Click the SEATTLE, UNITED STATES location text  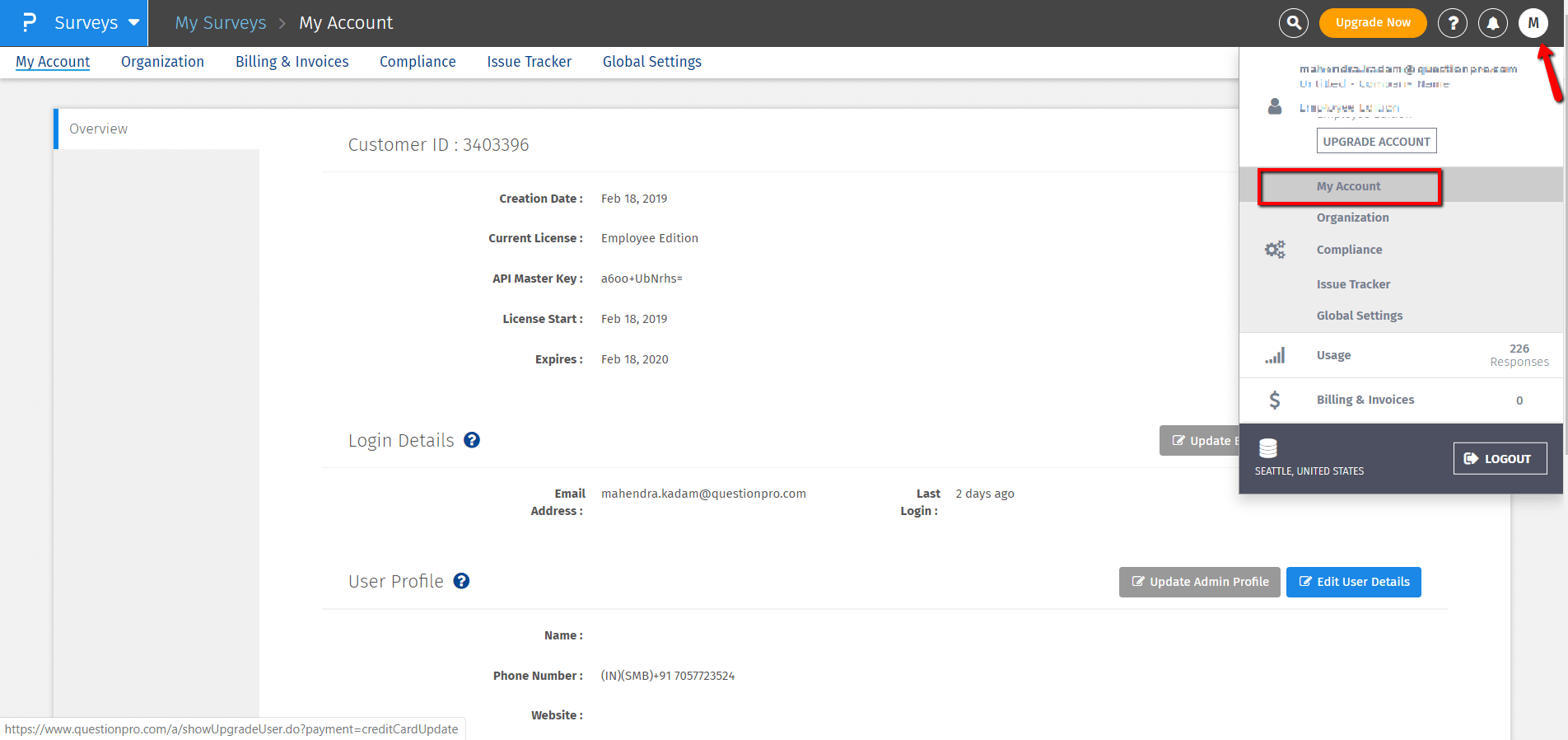coord(1309,471)
